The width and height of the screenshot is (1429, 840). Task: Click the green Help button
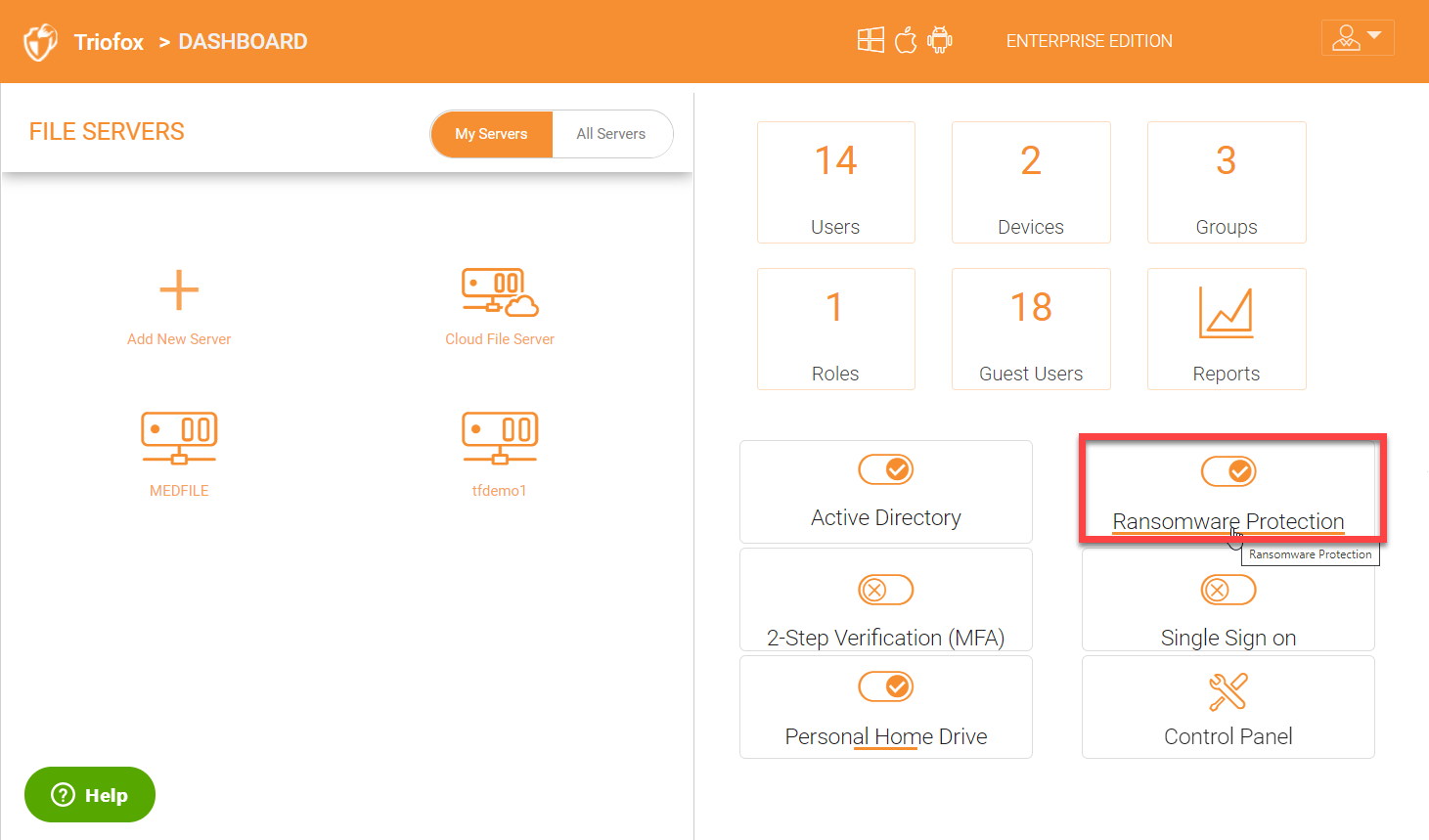click(x=90, y=795)
